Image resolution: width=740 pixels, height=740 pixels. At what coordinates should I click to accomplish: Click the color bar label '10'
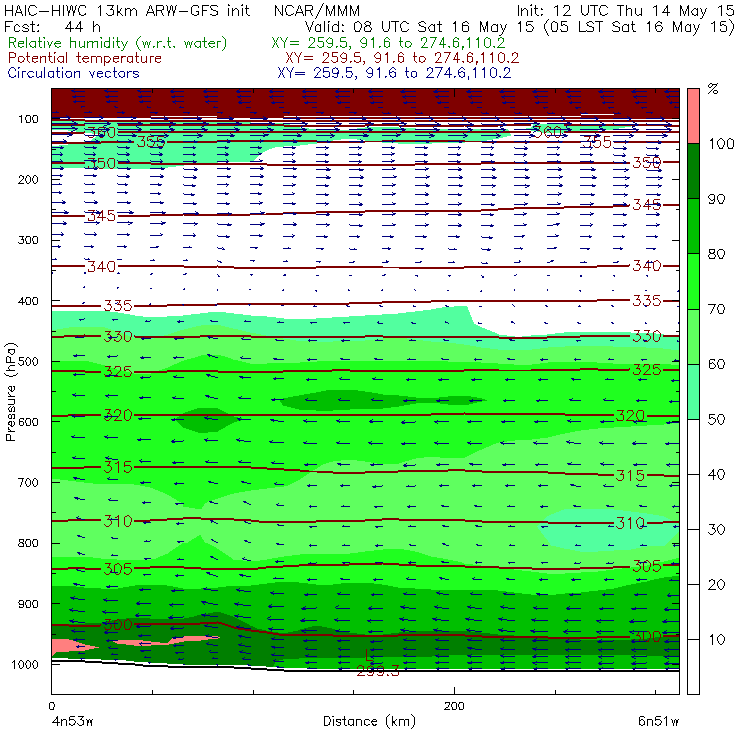716,639
